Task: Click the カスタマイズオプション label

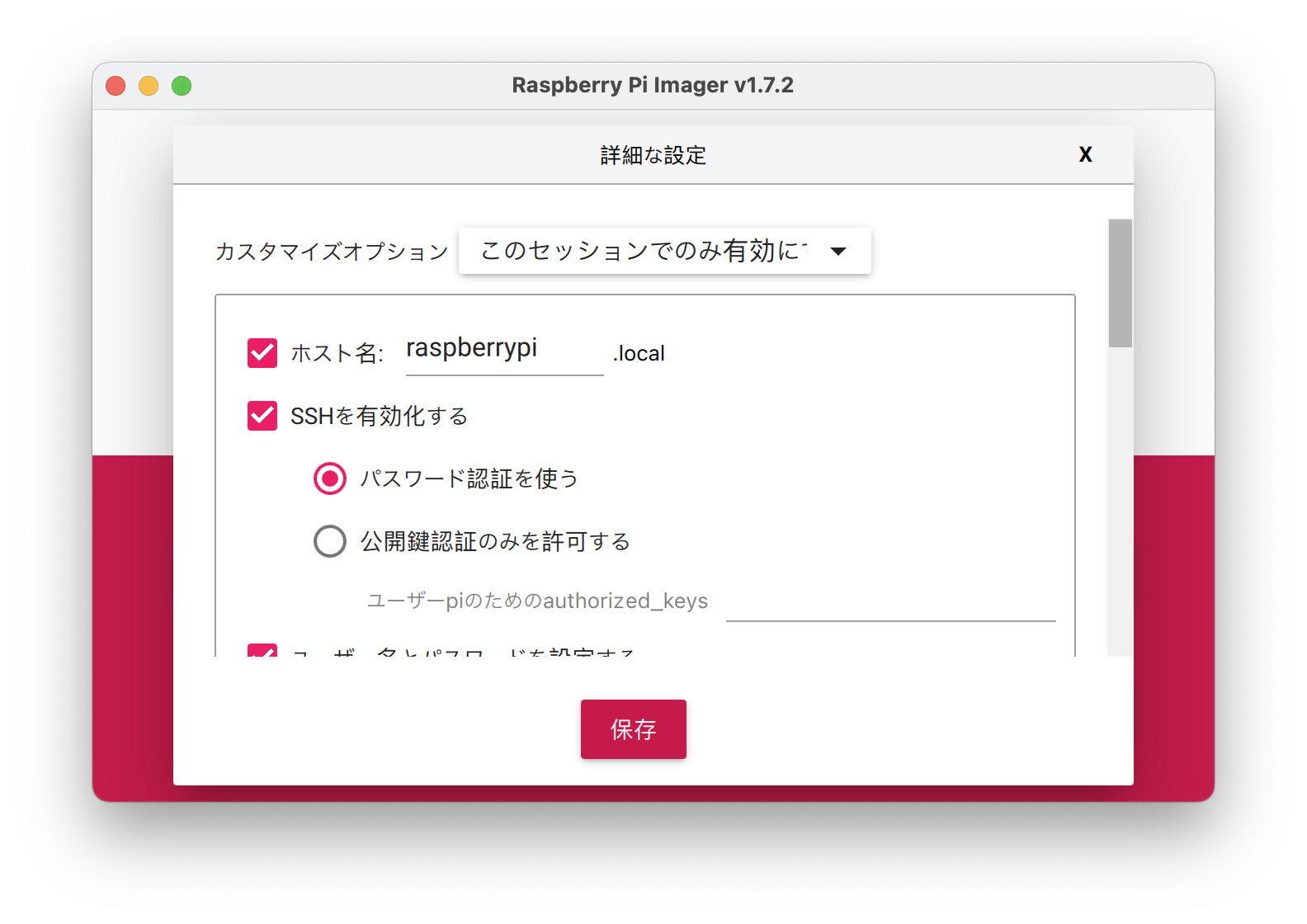Action: (332, 252)
